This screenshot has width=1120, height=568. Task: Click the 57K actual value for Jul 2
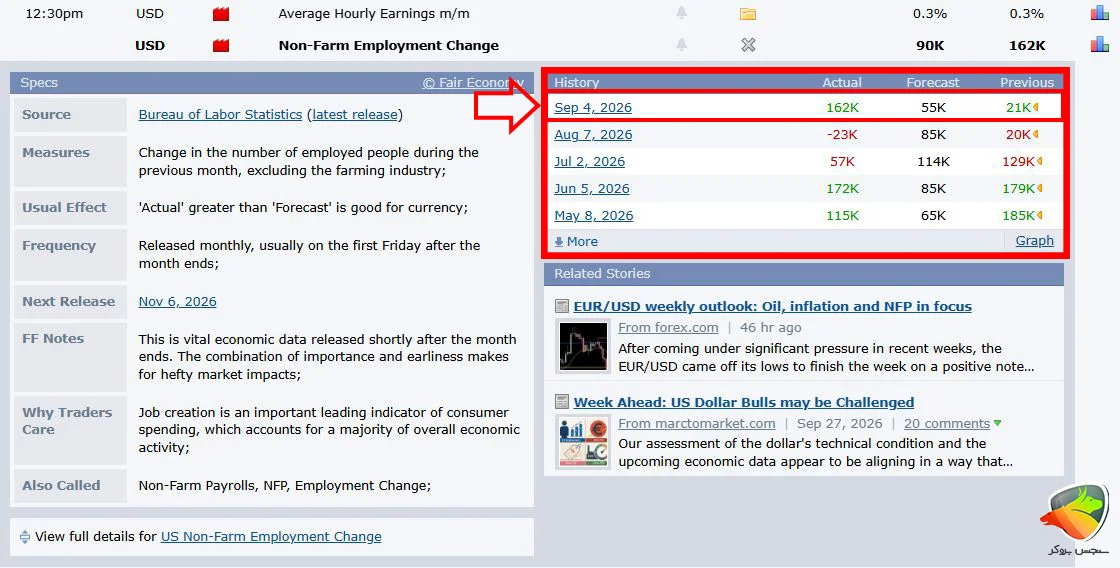pos(842,161)
